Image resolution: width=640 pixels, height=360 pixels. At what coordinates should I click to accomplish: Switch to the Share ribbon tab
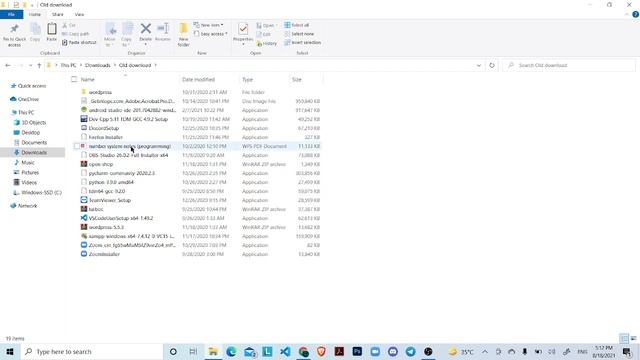click(x=58, y=14)
